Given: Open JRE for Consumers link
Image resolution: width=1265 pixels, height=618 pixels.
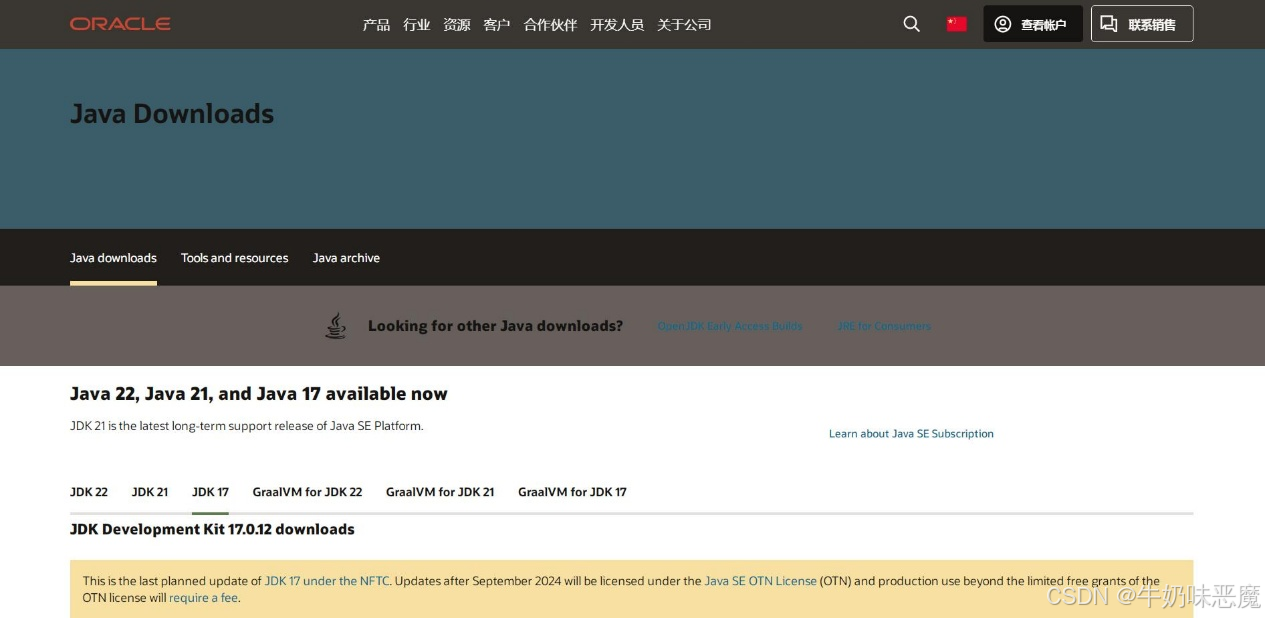Looking at the screenshot, I should (x=884, y=326).
